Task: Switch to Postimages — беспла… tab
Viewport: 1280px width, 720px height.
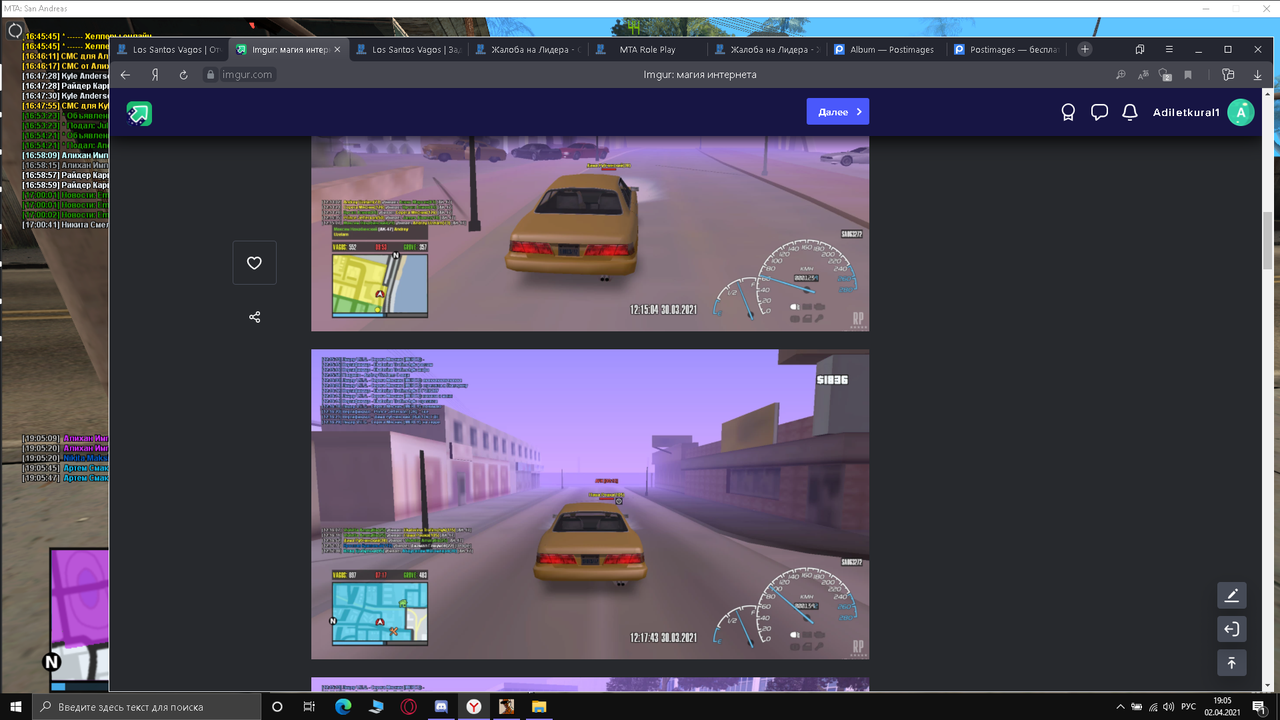Action: pyautogui.click(x=1006, y=49)
